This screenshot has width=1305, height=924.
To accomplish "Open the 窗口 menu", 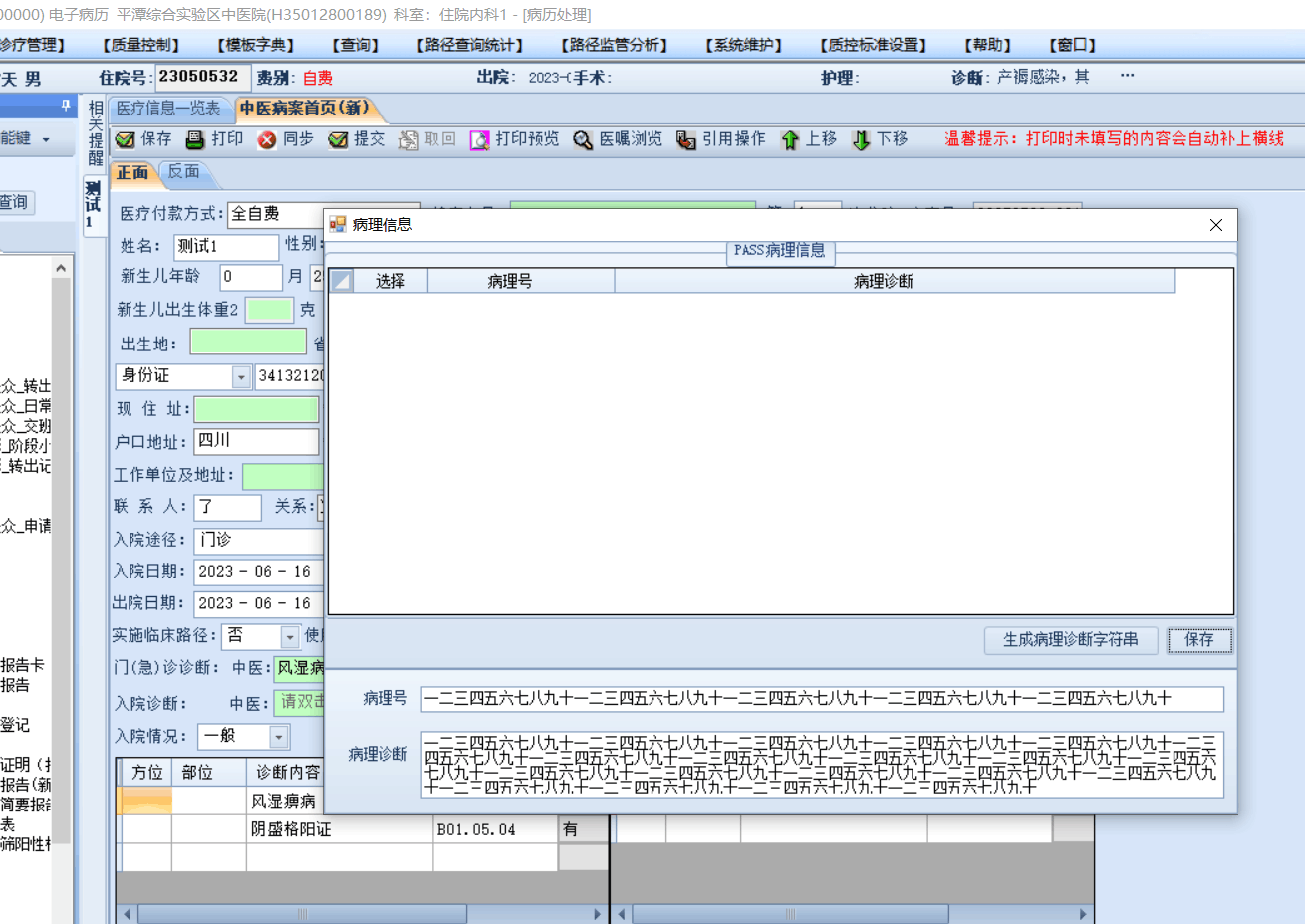I will click(x=1073, y=45).
